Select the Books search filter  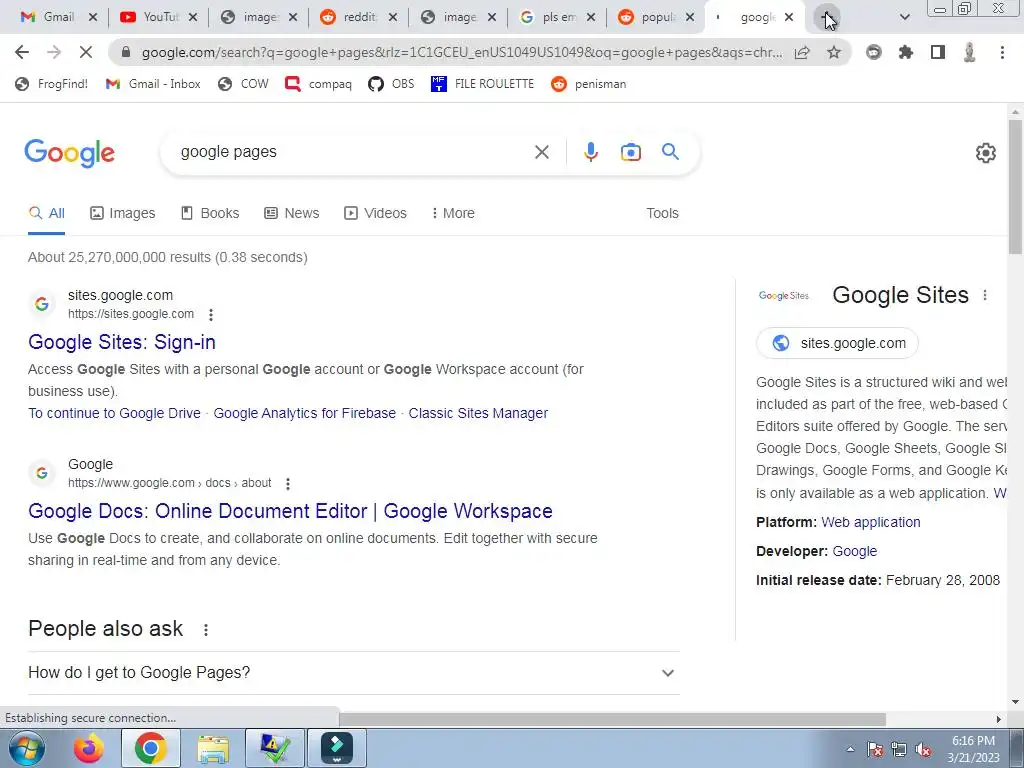point(210,213)
